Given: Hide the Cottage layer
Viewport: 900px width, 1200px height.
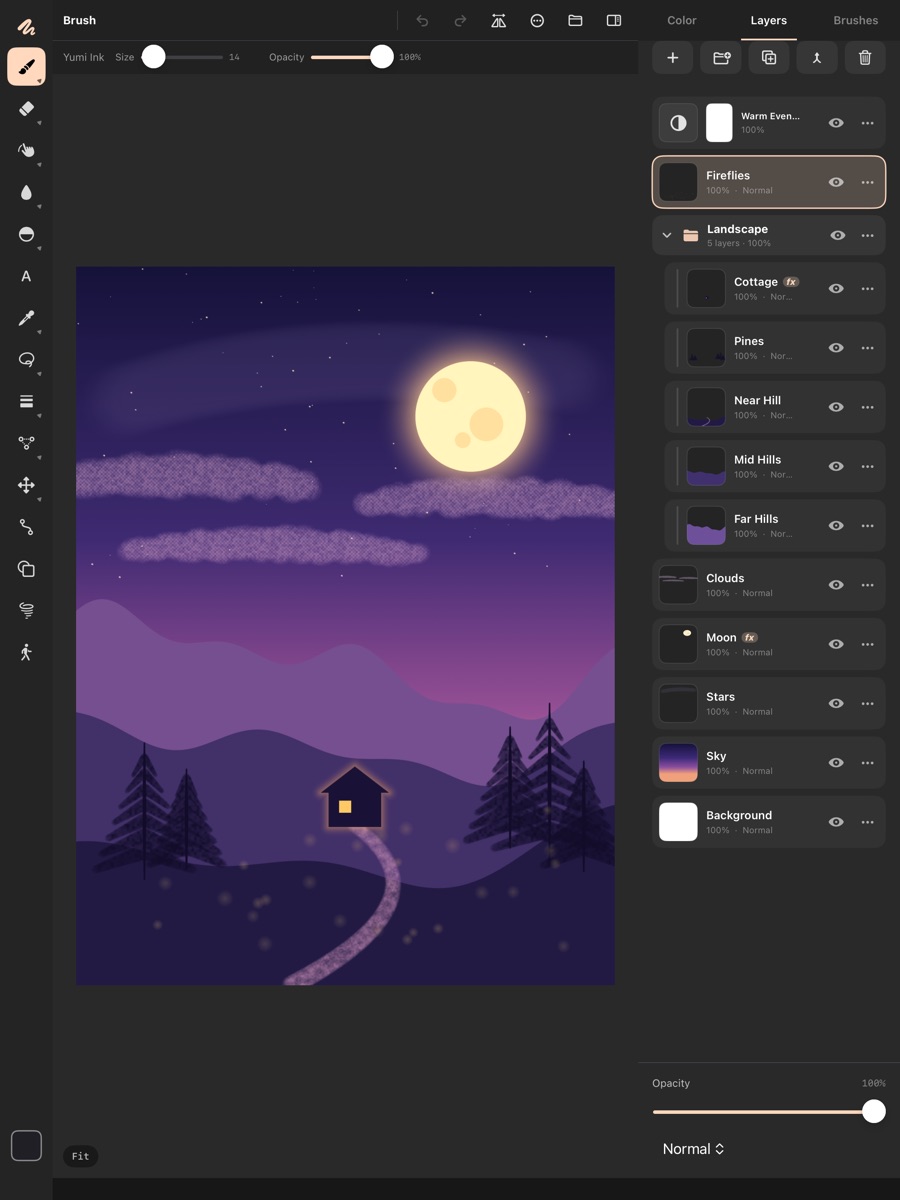Looking at the screenshot, I should click(837, 288).
